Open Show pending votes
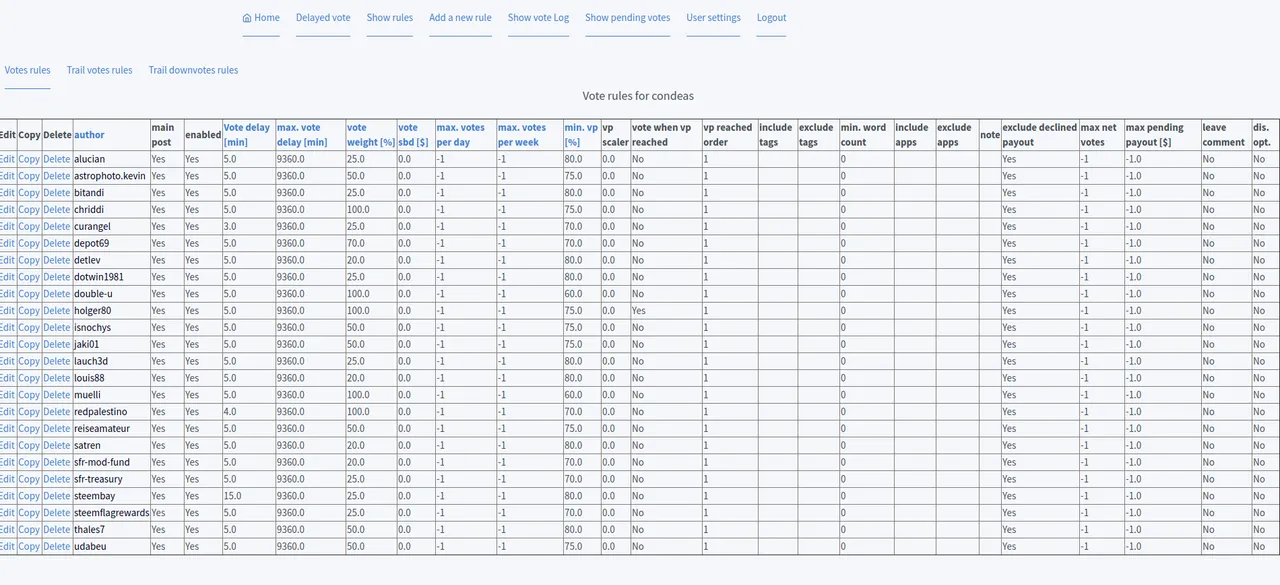Viewport: 1280px width, 585px height. 627,18
